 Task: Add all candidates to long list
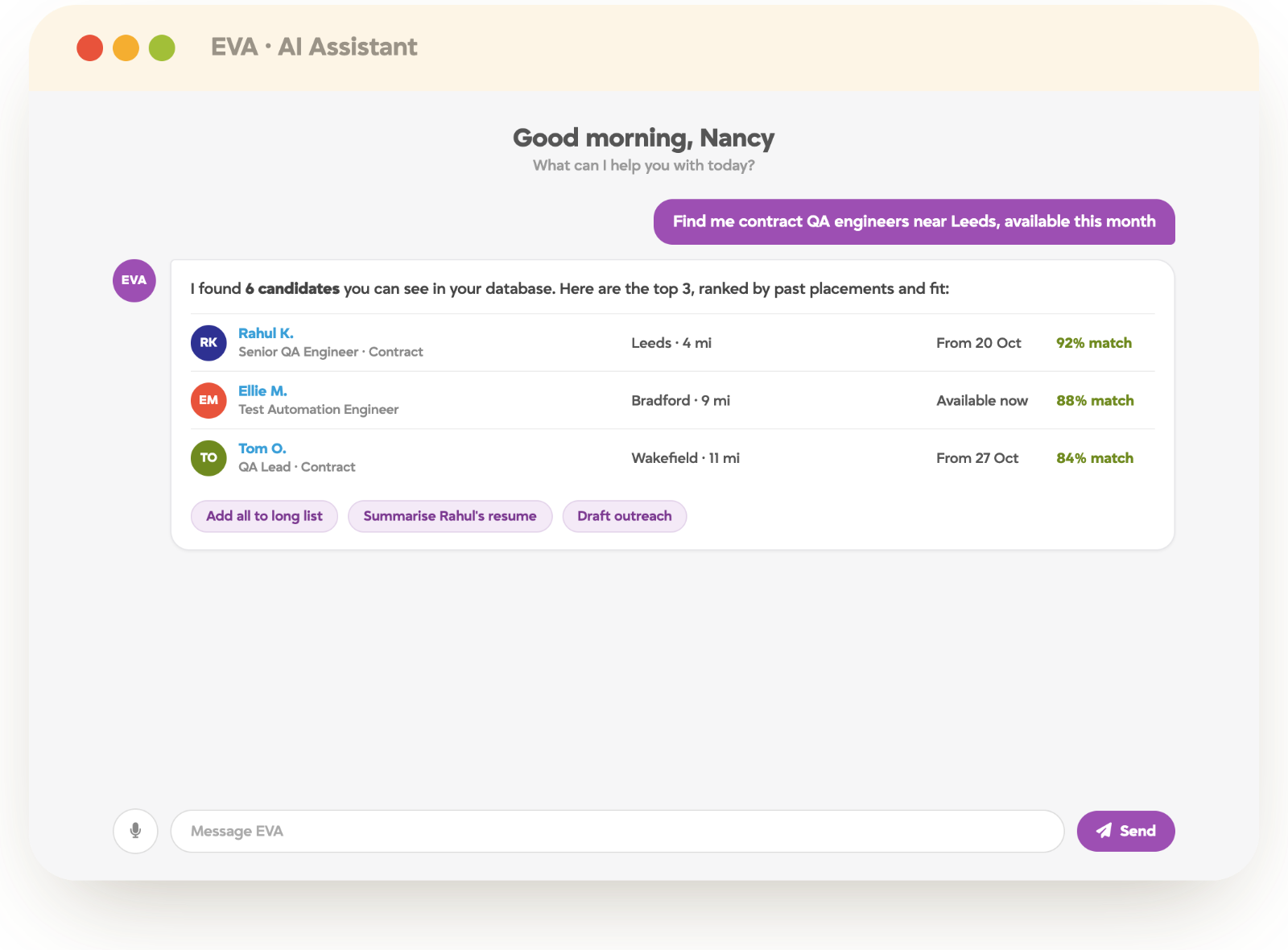[x=264, y=516]
